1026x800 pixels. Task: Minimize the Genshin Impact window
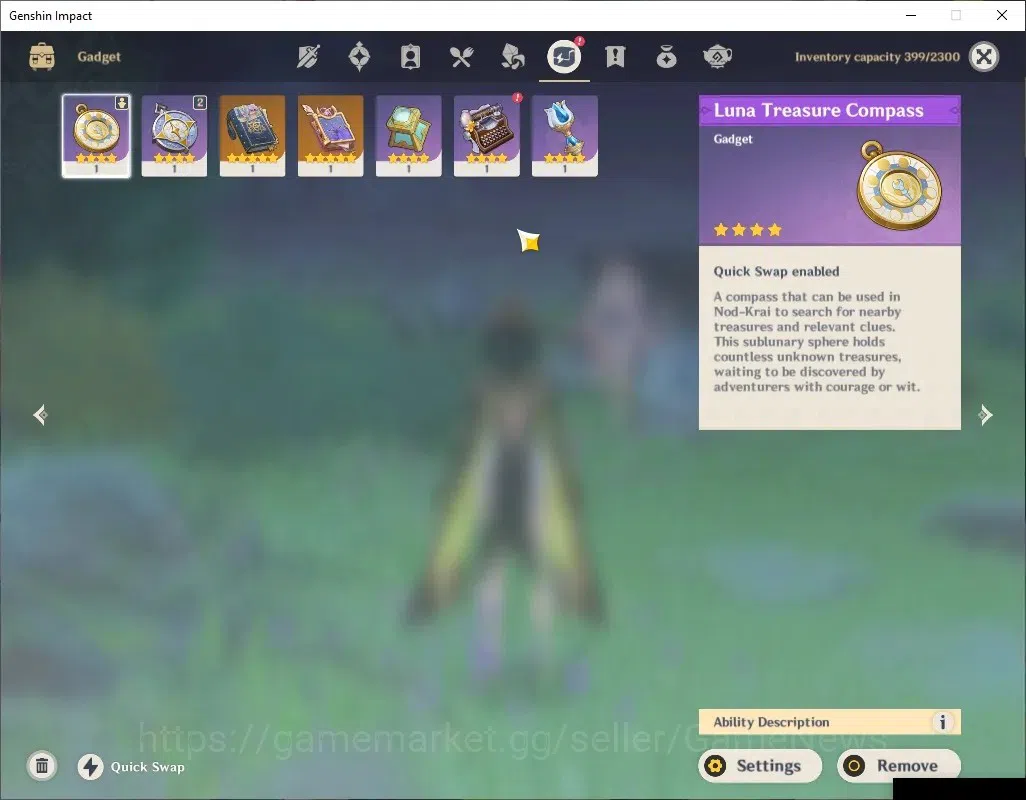(910, 15)
